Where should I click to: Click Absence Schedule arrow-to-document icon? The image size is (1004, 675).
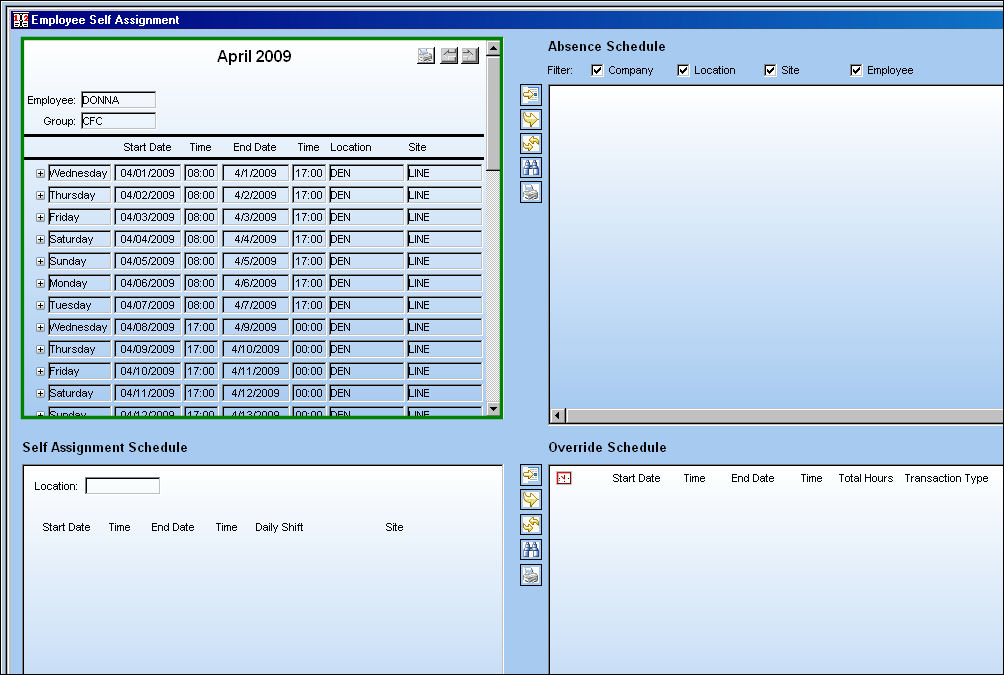(x=531, y=95)
